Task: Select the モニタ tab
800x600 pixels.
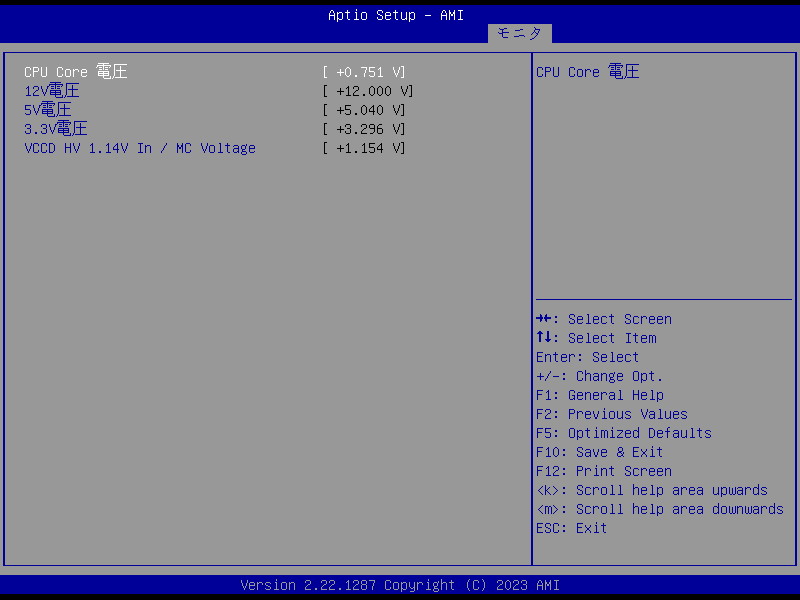Action: pos(519,34)
